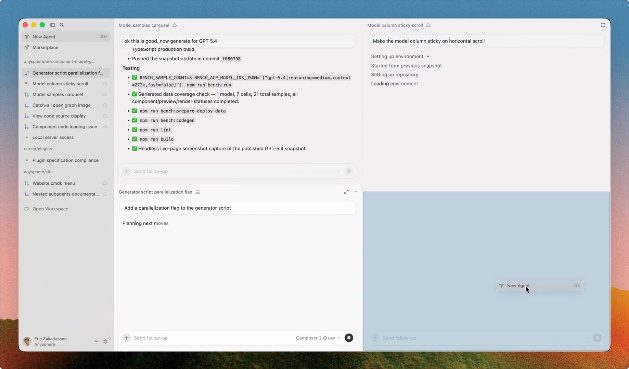Click the send button in the bottom-right pane
629x369 pixels.
coord(597,338)
